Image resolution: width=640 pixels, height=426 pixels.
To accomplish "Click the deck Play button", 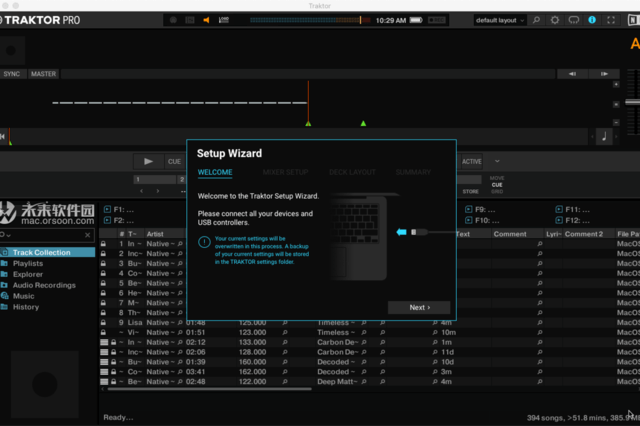I will tap(149, 162).
